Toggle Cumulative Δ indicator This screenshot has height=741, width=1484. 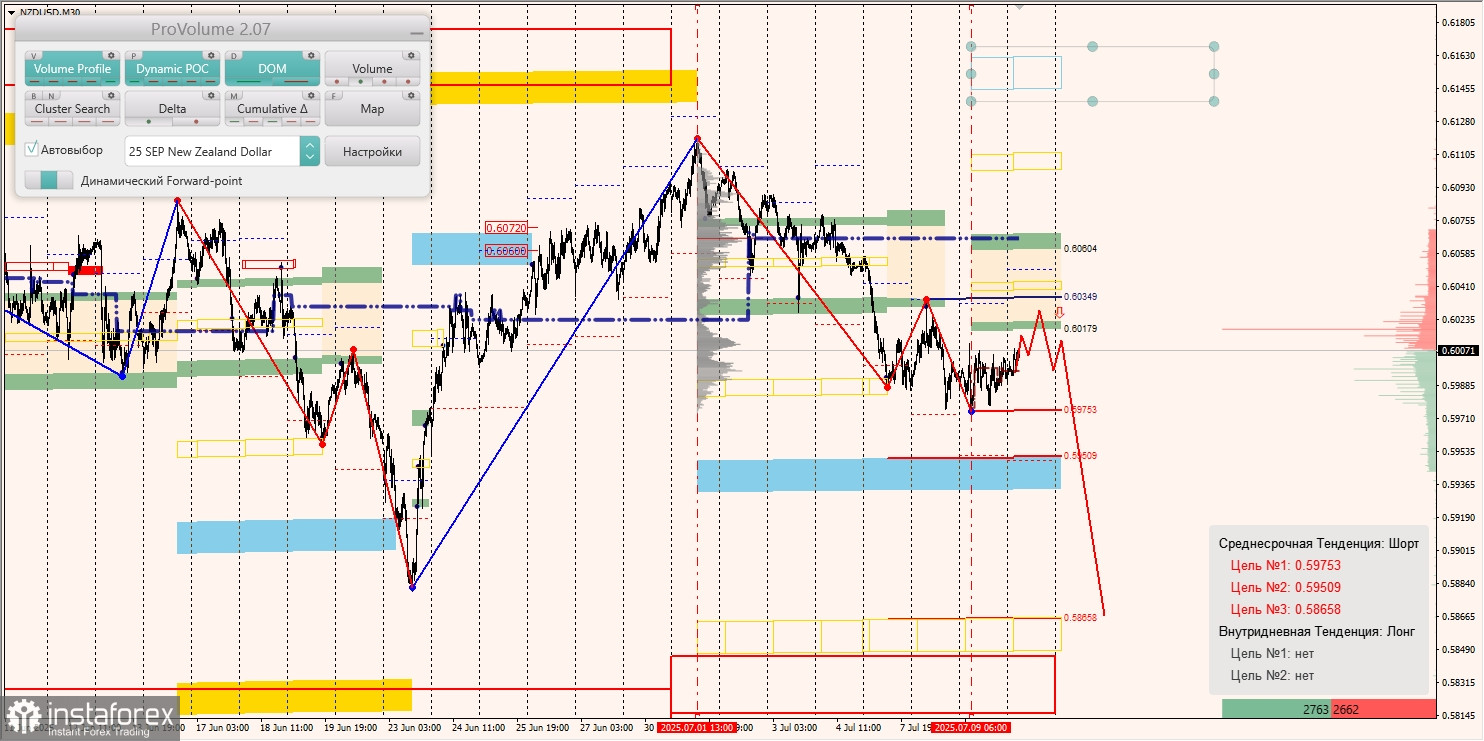[272, 108]
